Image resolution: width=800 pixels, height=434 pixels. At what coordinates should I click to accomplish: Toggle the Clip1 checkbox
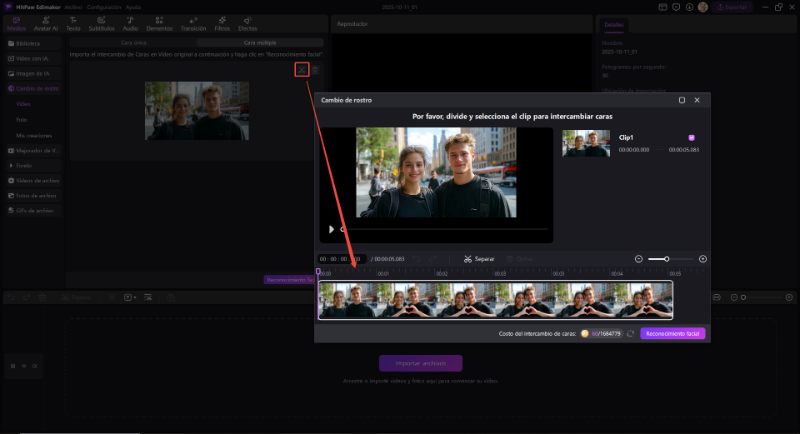691,138
